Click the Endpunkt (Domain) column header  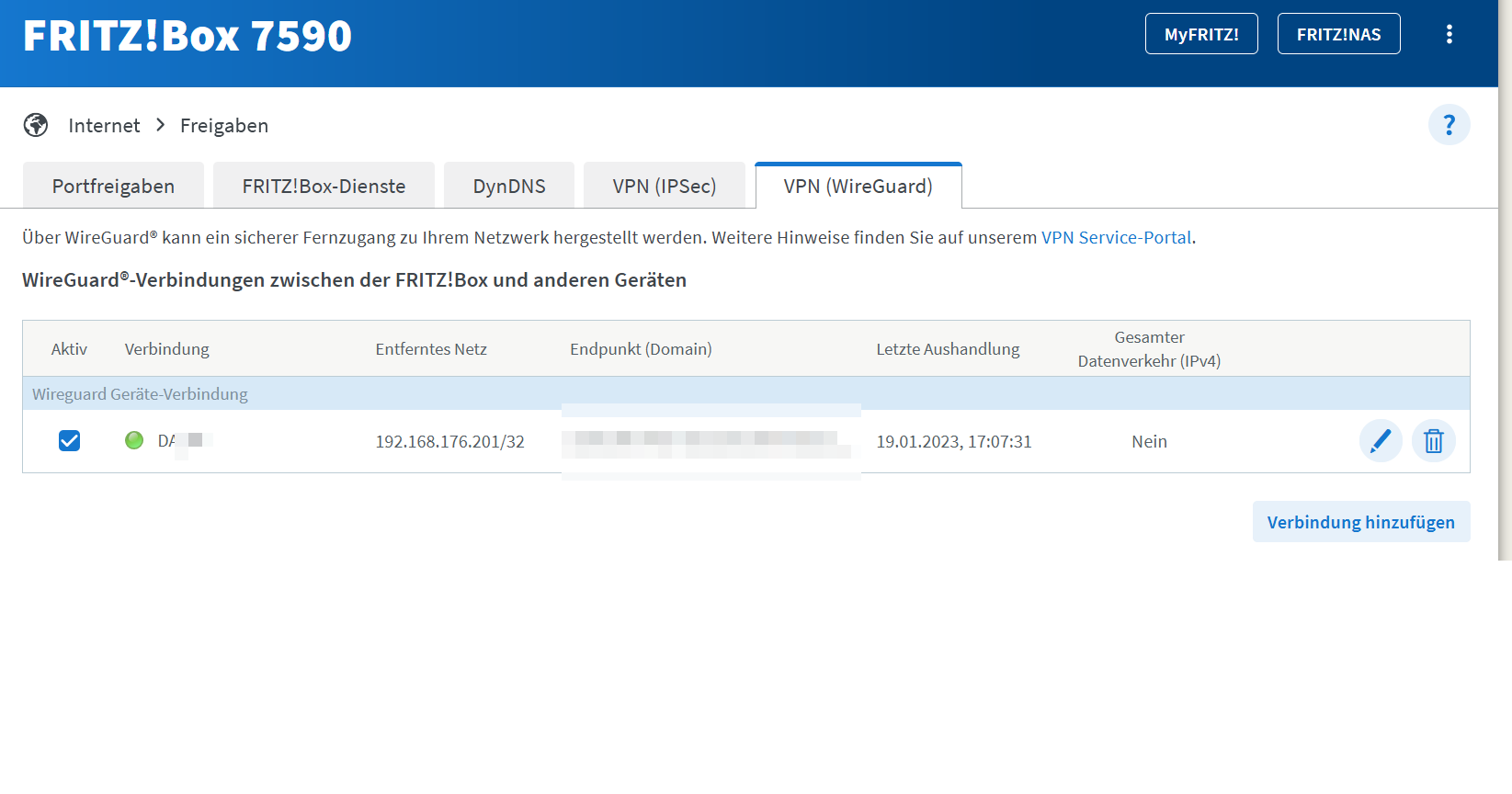pos(641,349)
